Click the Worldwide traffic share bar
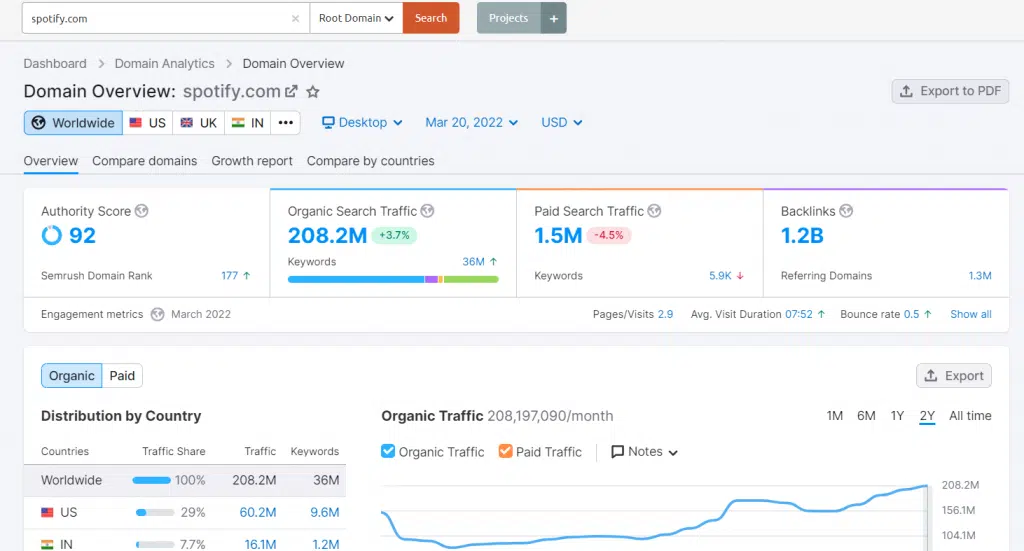Viewport: 1024px width, 551px height. click(x=152, y=480)
